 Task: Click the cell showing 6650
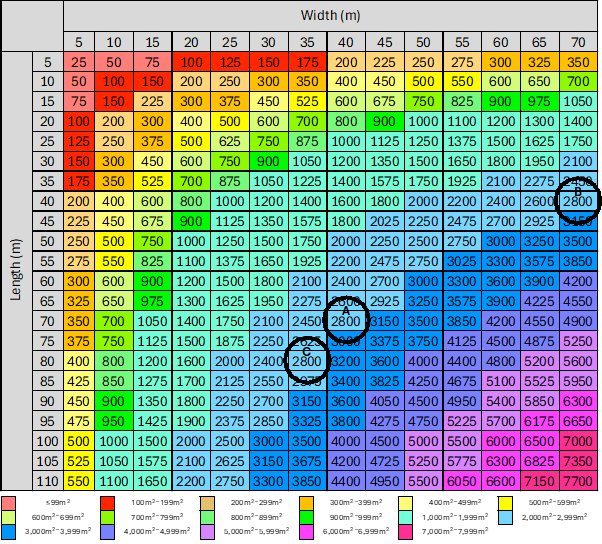pyautogui.click(x=578, y=421)
